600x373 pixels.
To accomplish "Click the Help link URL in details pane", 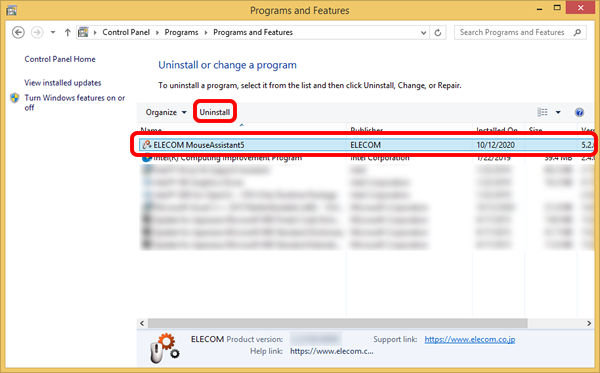I will 331,351.
